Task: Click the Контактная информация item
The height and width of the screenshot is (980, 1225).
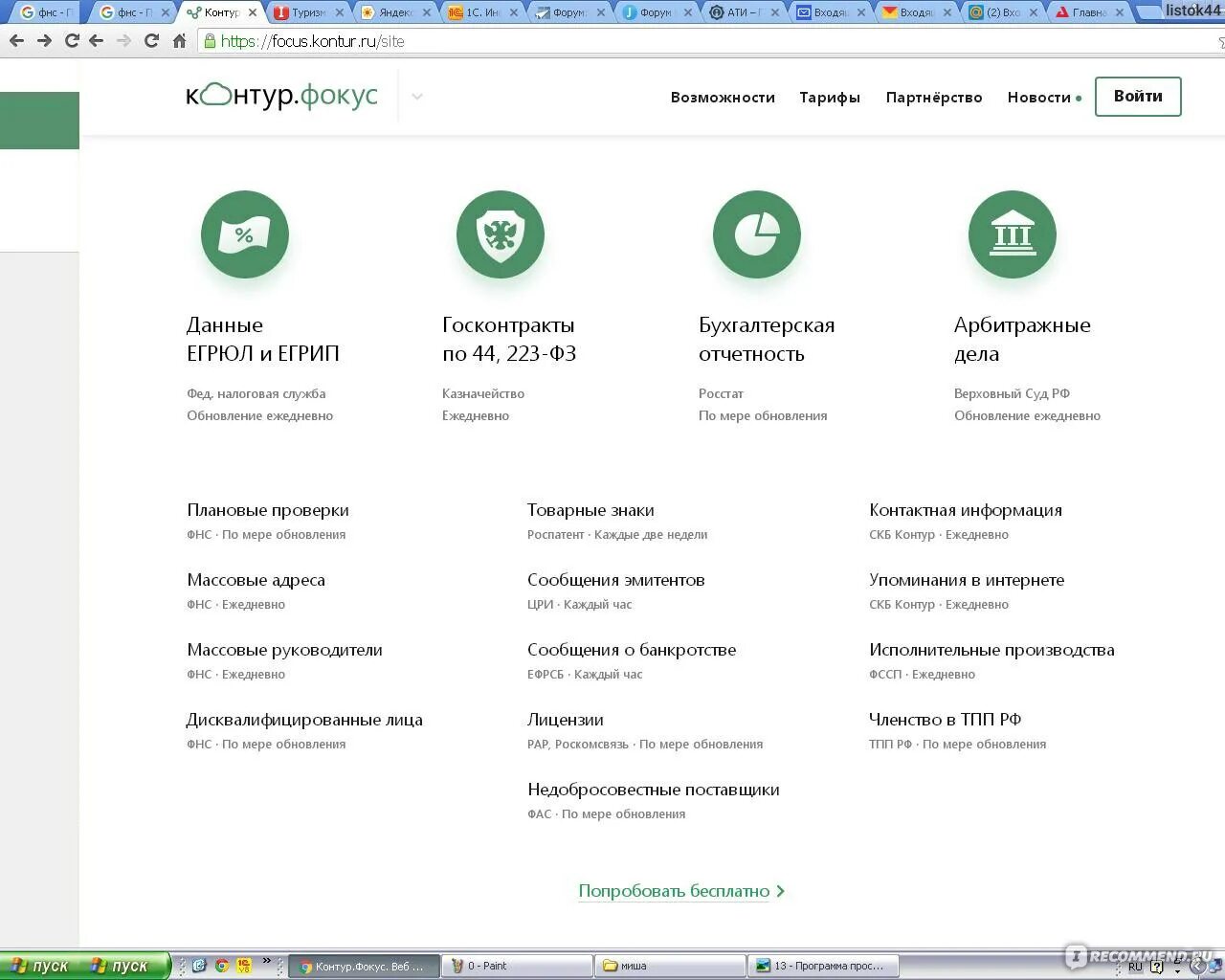Action: tap(966, 510)
